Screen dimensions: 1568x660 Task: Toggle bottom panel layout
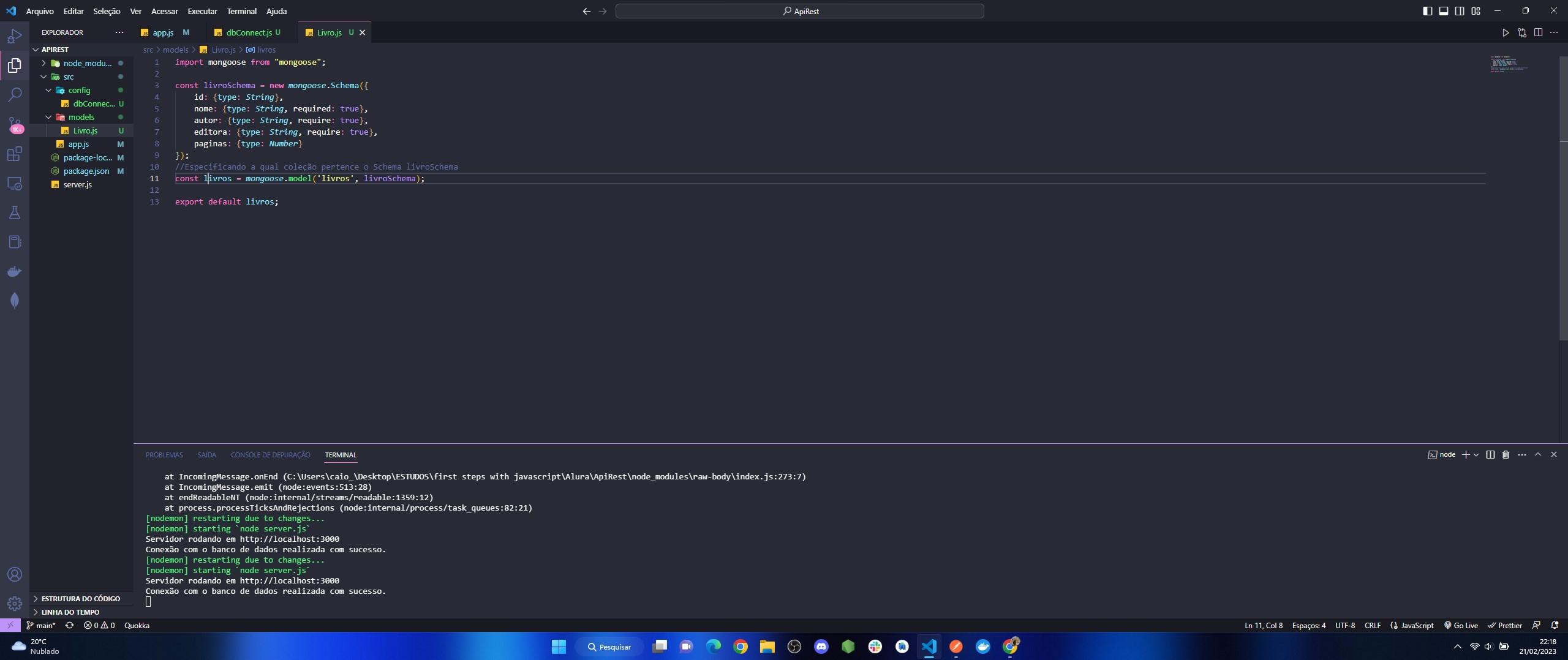click(1444, 11)
